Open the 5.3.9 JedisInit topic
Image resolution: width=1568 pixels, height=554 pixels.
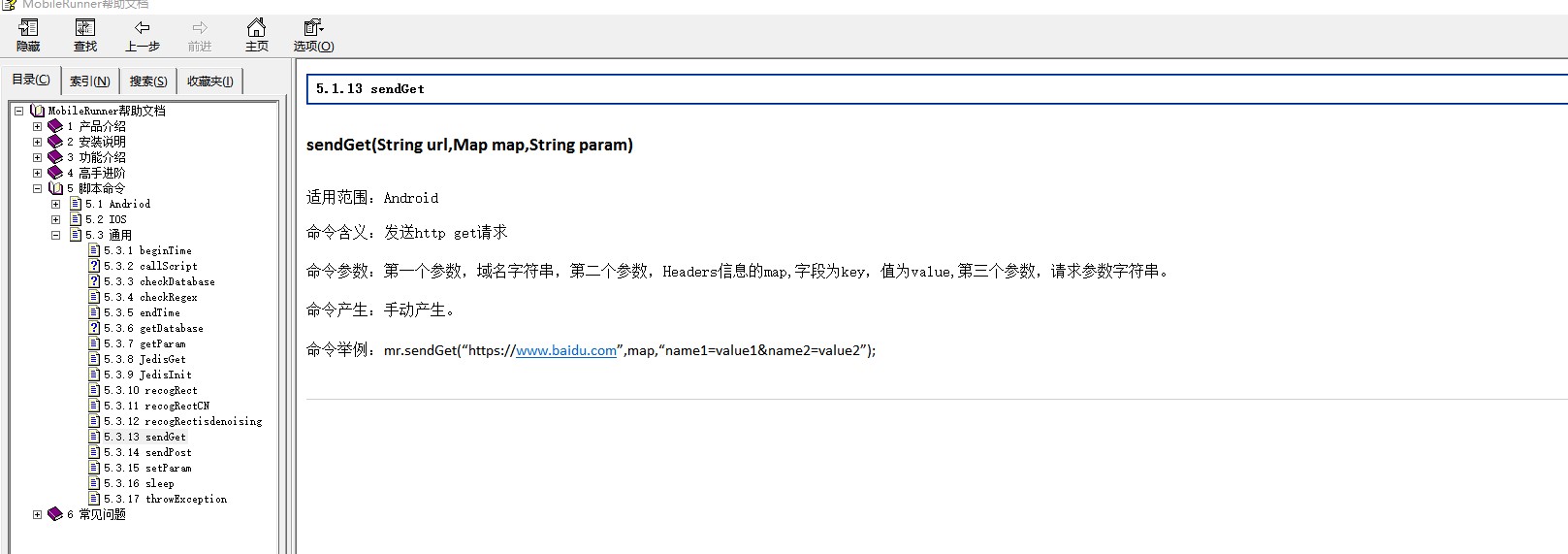point(147,375)
